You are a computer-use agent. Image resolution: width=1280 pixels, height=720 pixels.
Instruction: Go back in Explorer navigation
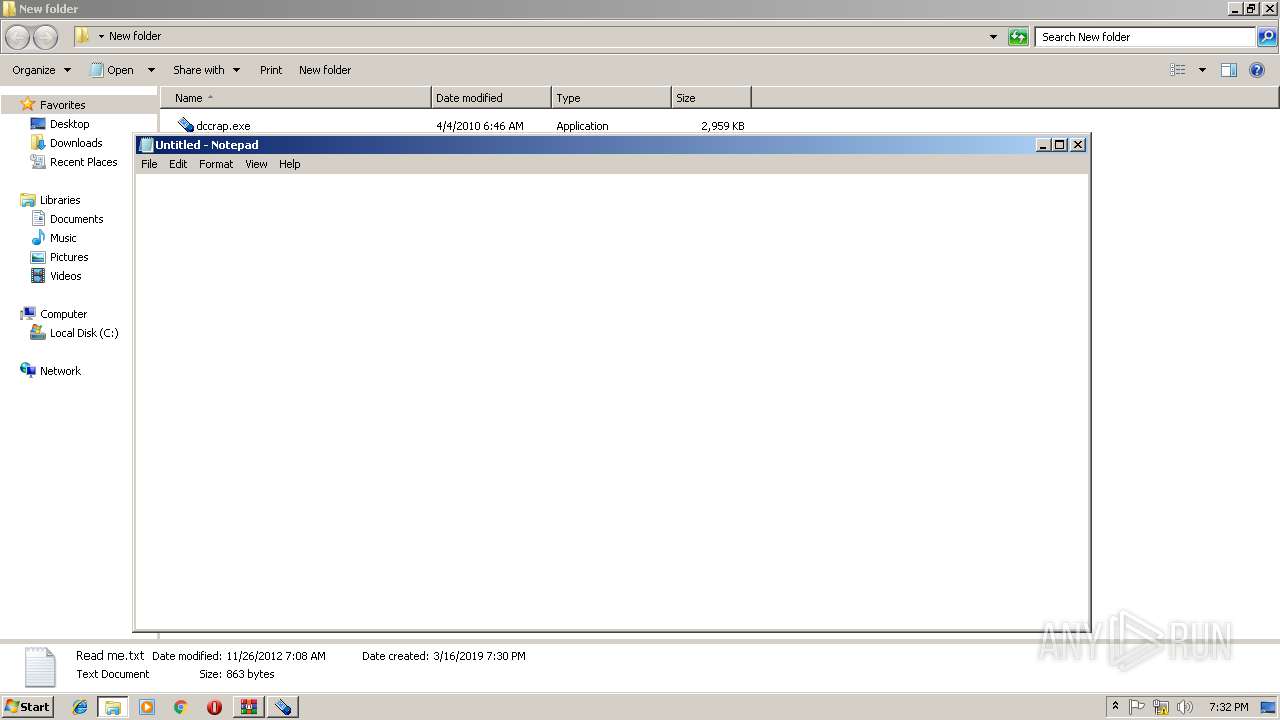click(17, 37)
